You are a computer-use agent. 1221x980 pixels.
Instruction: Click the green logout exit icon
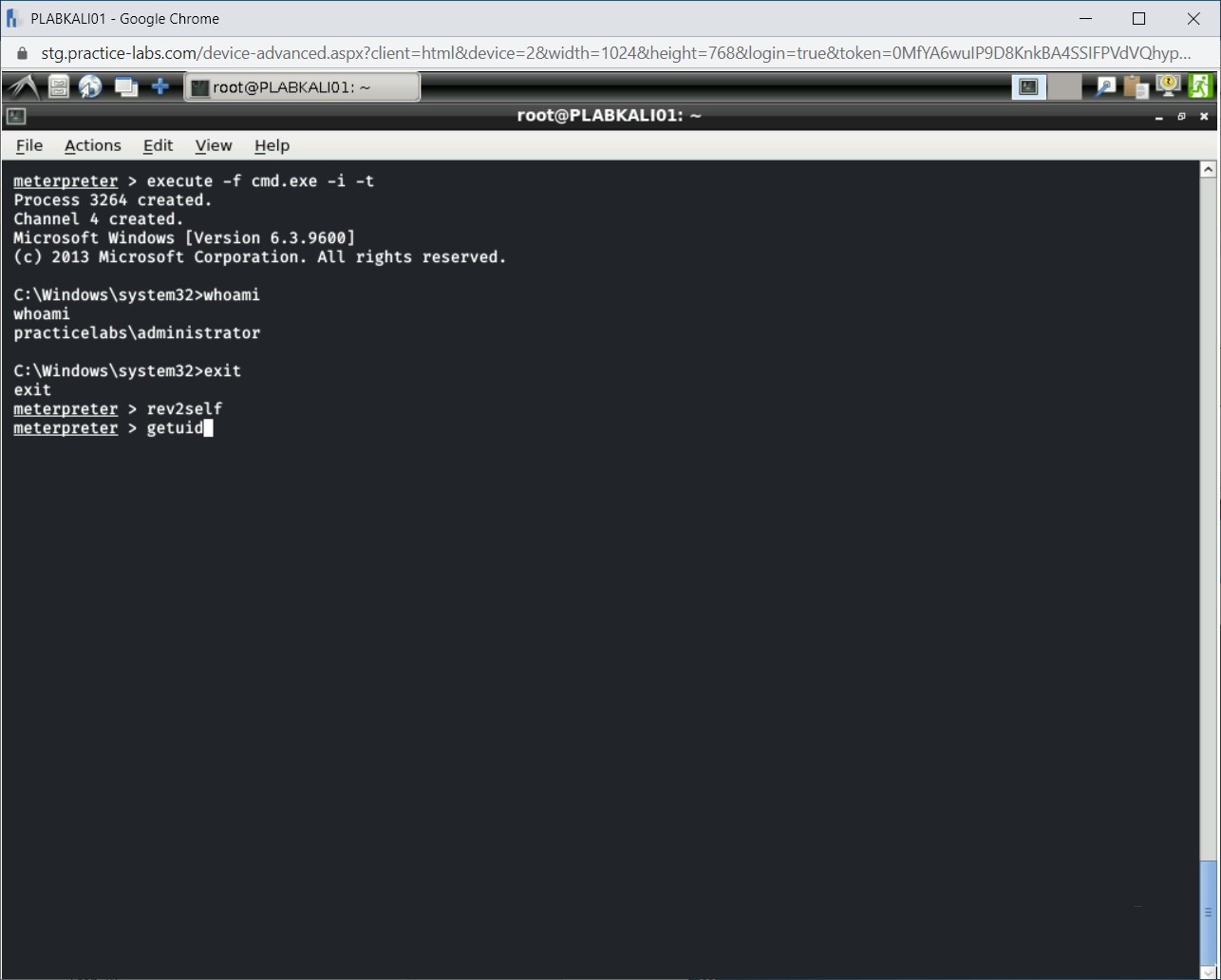[x=1200, y=87]
